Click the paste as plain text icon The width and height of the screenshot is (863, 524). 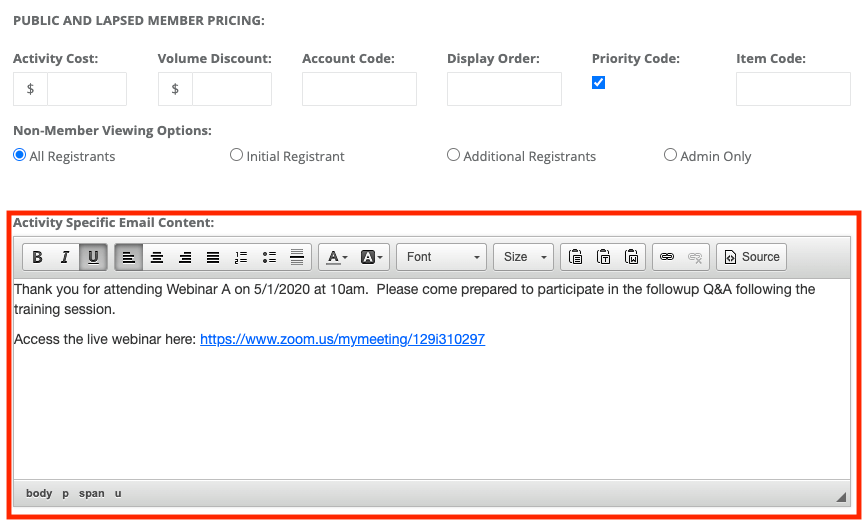pos(604,257)
